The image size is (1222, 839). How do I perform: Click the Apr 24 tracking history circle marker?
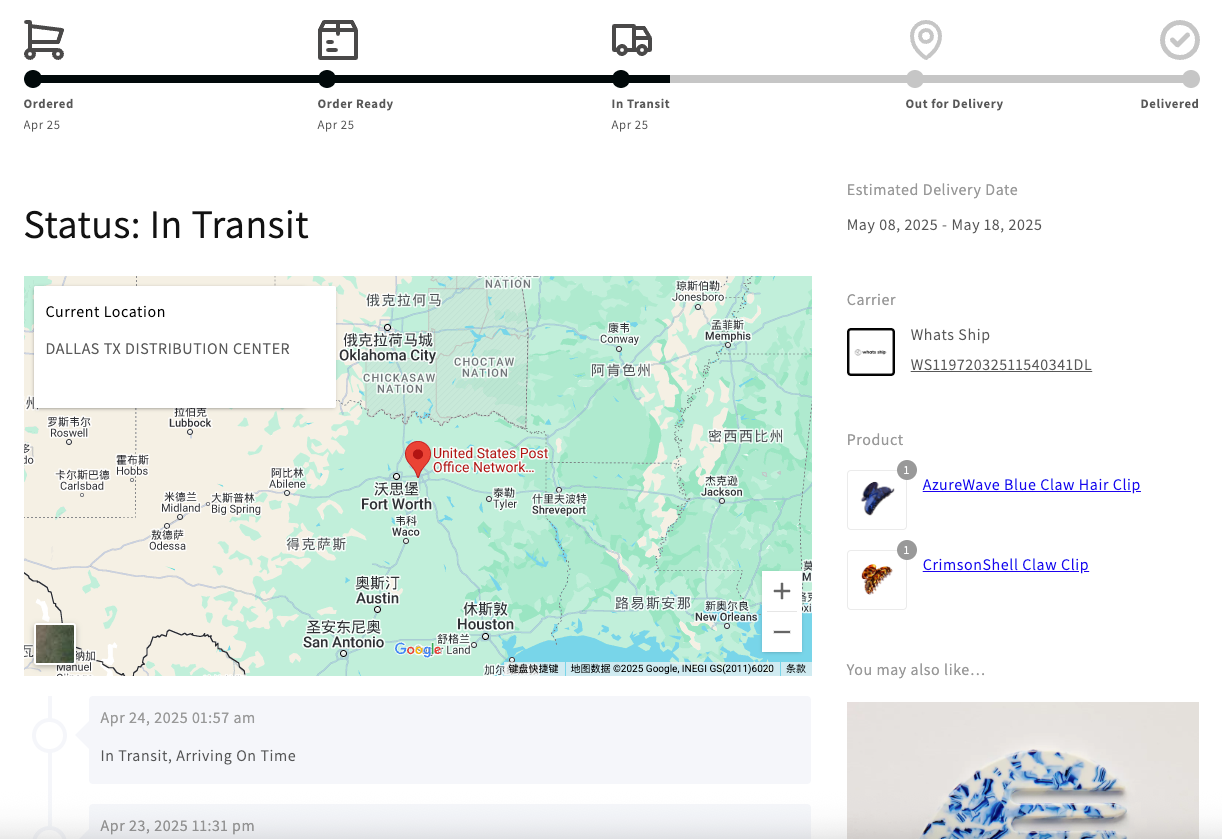[x=49, y=735]
